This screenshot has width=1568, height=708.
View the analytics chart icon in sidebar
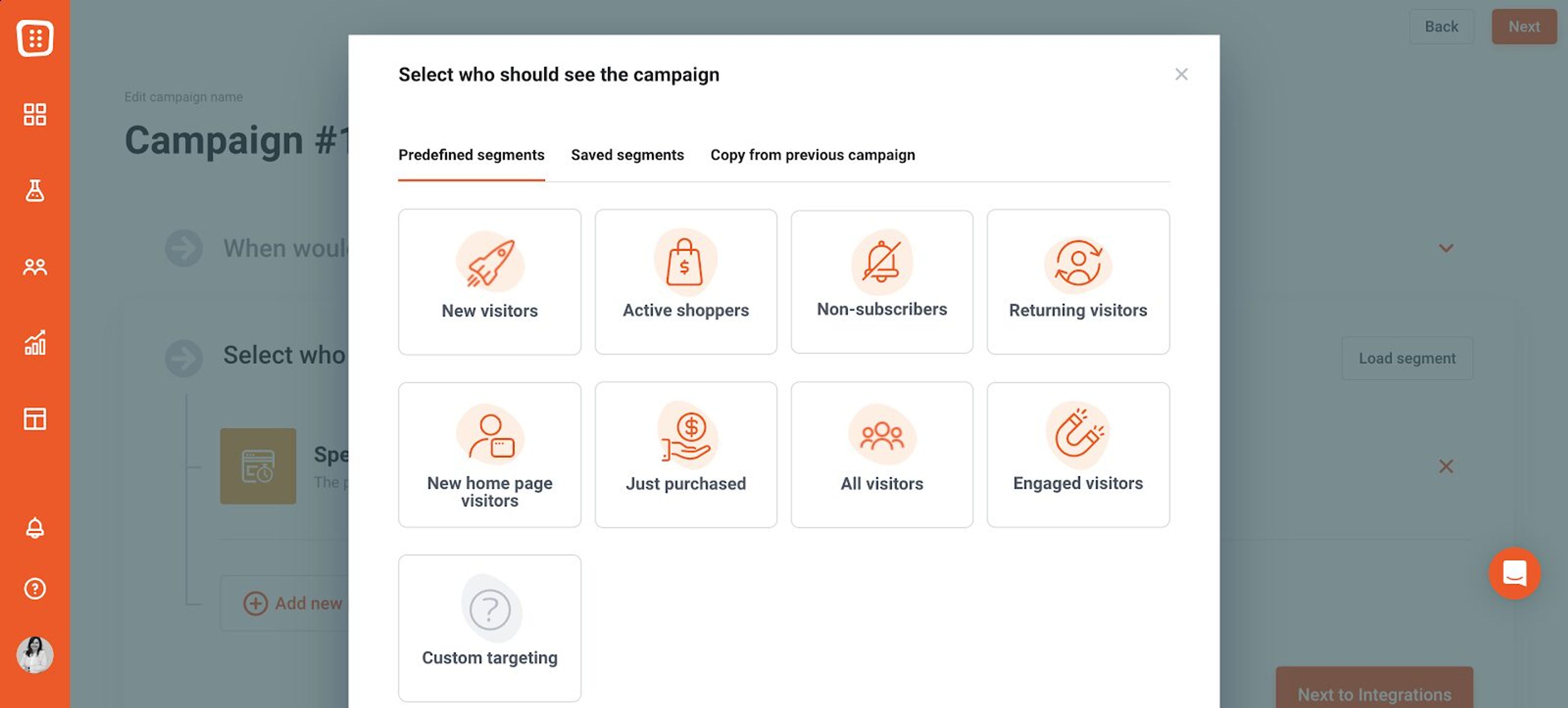35,344
